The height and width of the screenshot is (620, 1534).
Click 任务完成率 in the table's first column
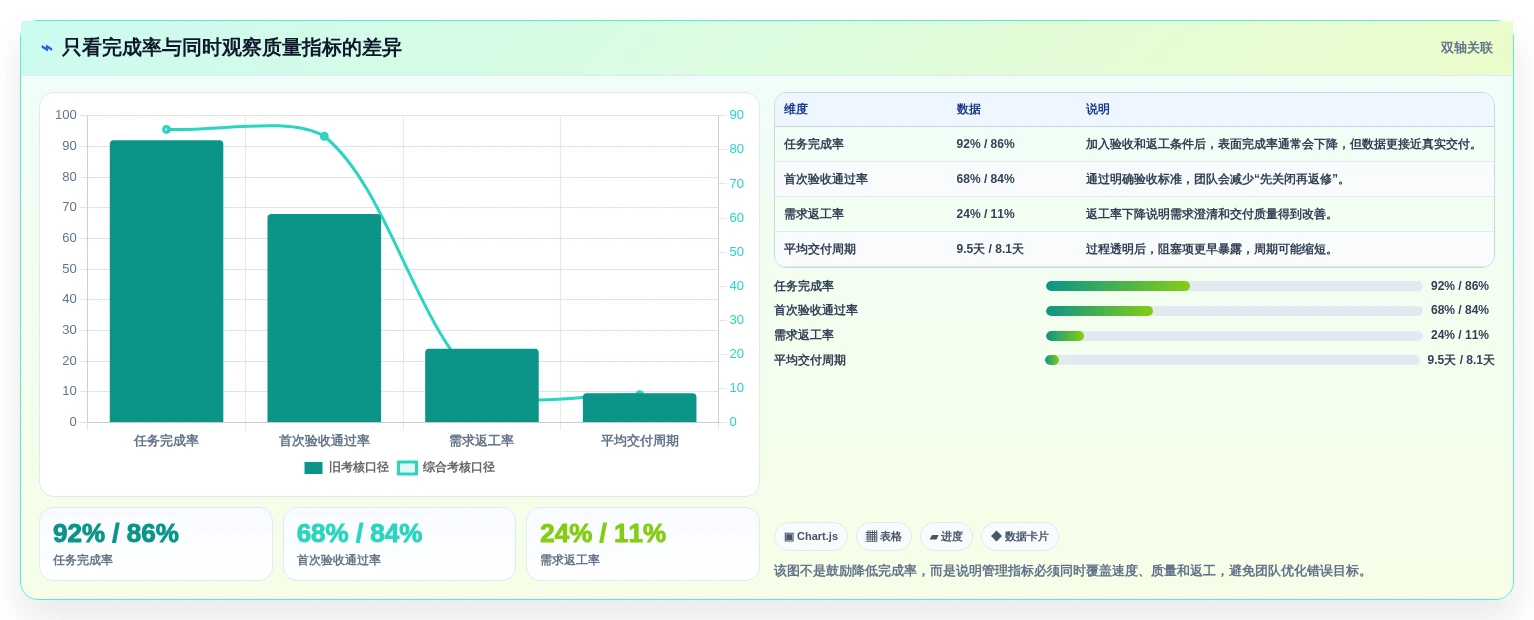(x=814, y=144)
